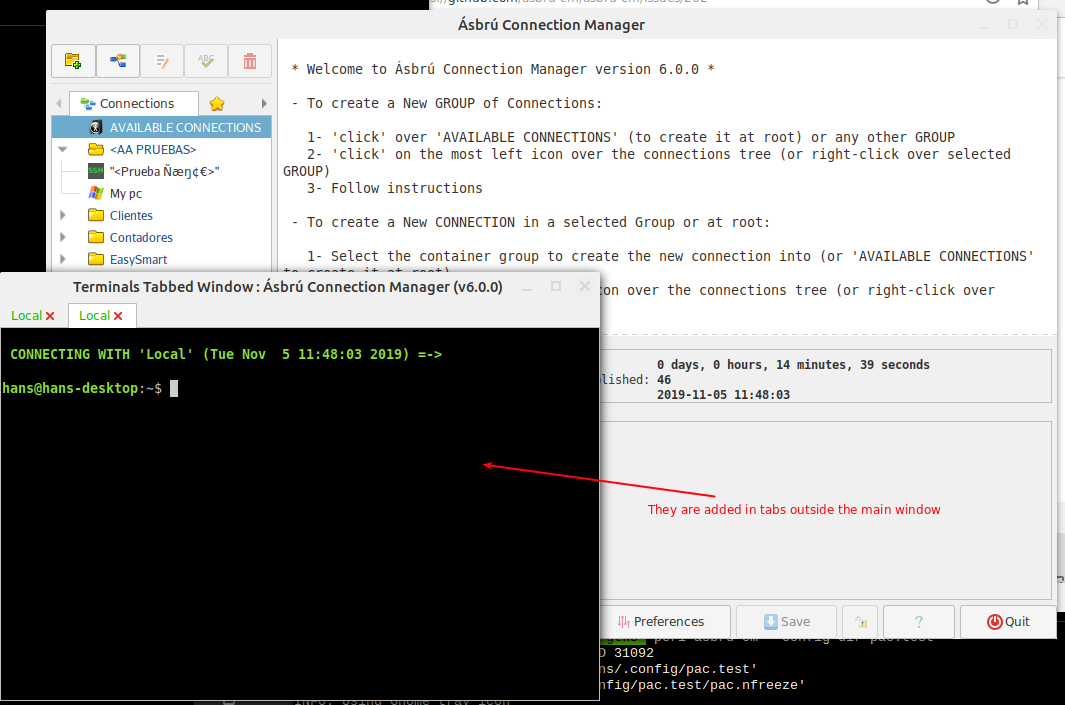
Task: Select the red trash delete icon
Action: tap(249, 61)
